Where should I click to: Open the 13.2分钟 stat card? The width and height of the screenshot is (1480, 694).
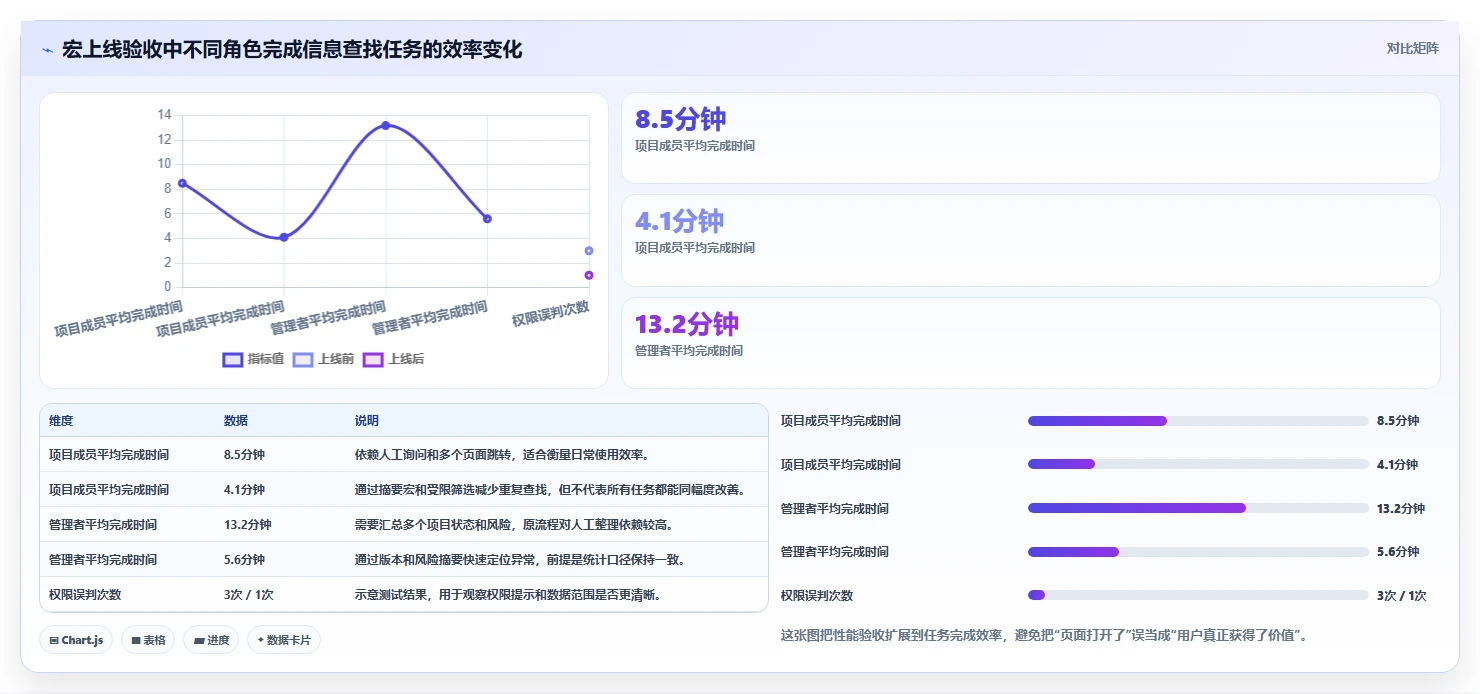[1031, 343]
